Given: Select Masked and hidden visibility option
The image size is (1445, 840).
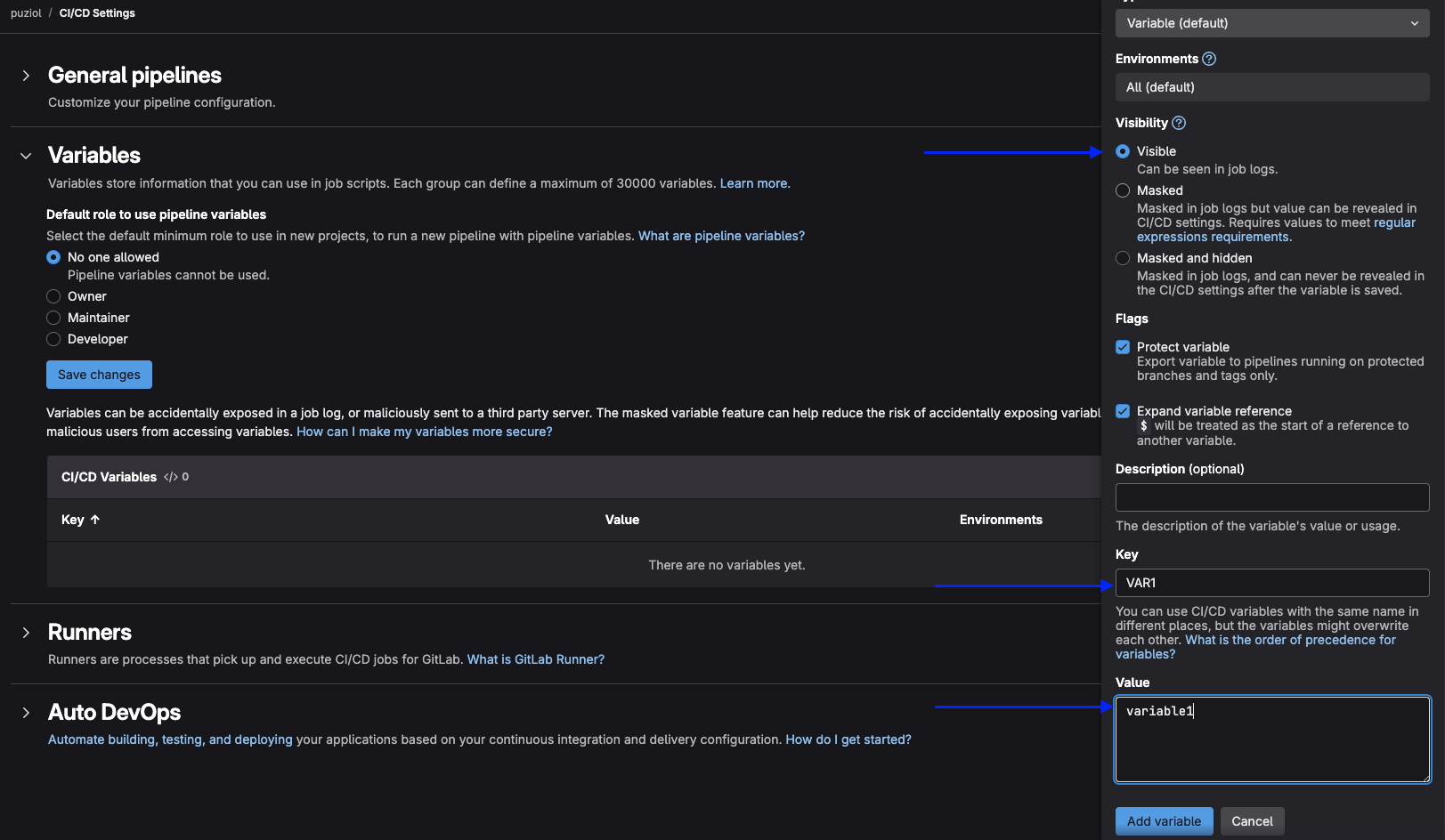Looking at the screenshot, I should click(x=1123, y=258).
